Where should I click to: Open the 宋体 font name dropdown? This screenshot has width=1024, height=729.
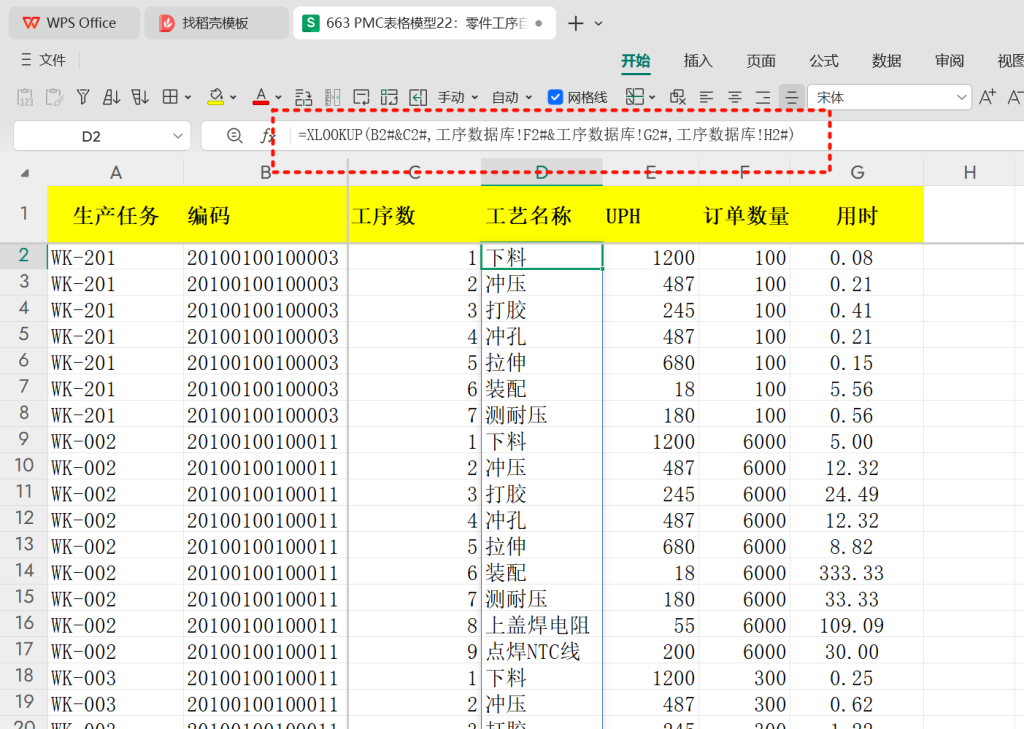[x=961, y=97]
